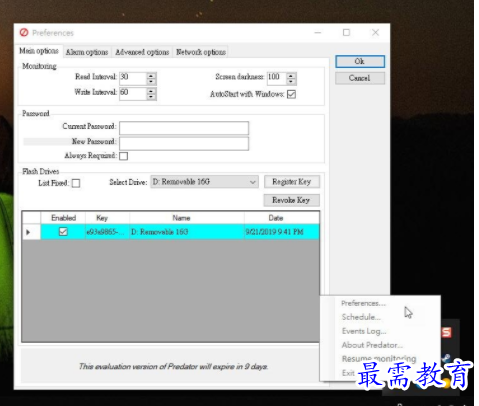Click the Cancel button
Image resolution: width=479 pixels, height=406 pixels.
click(x=360, y=78)
